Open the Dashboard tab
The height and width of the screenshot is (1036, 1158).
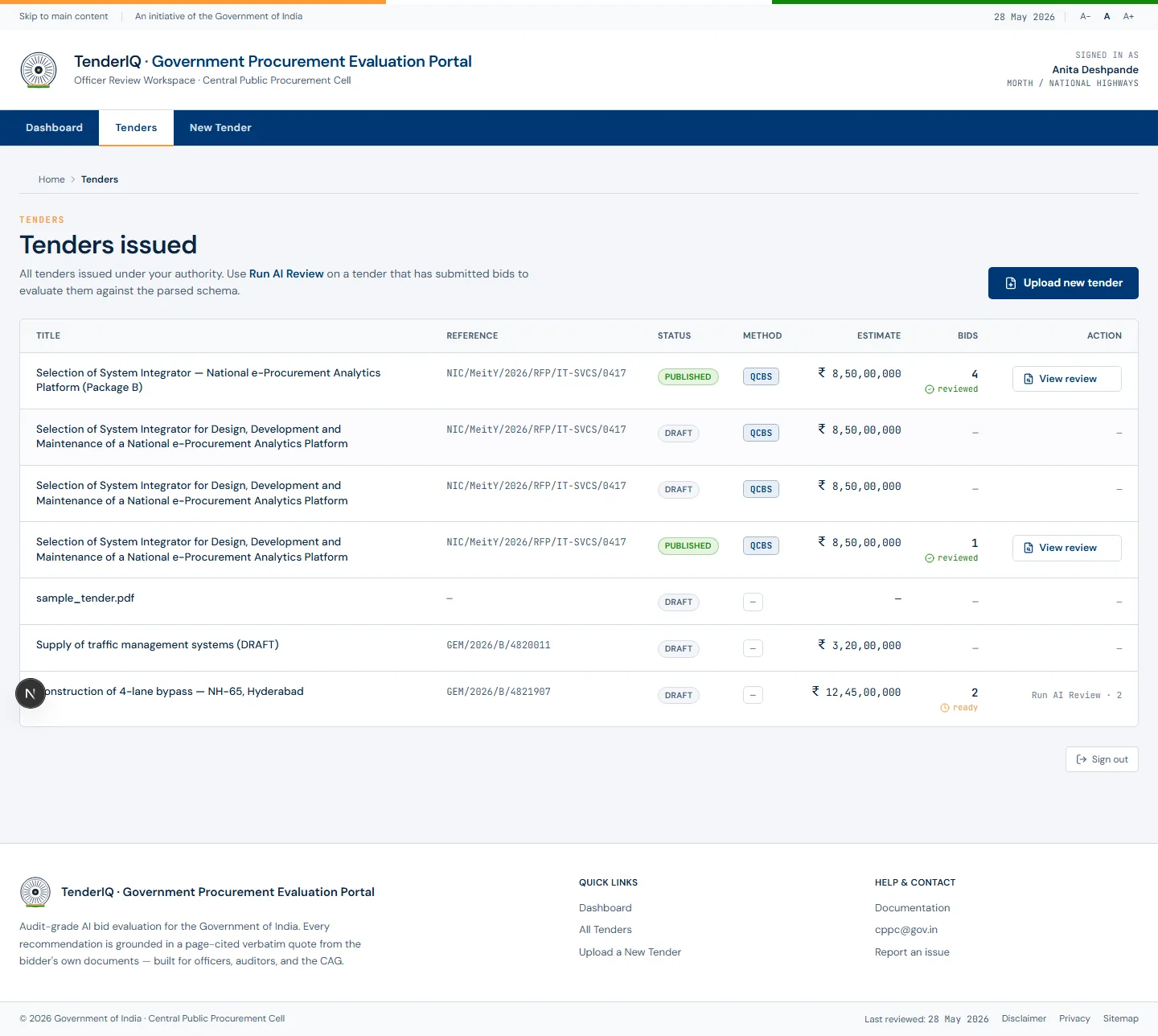coord(54,128)
